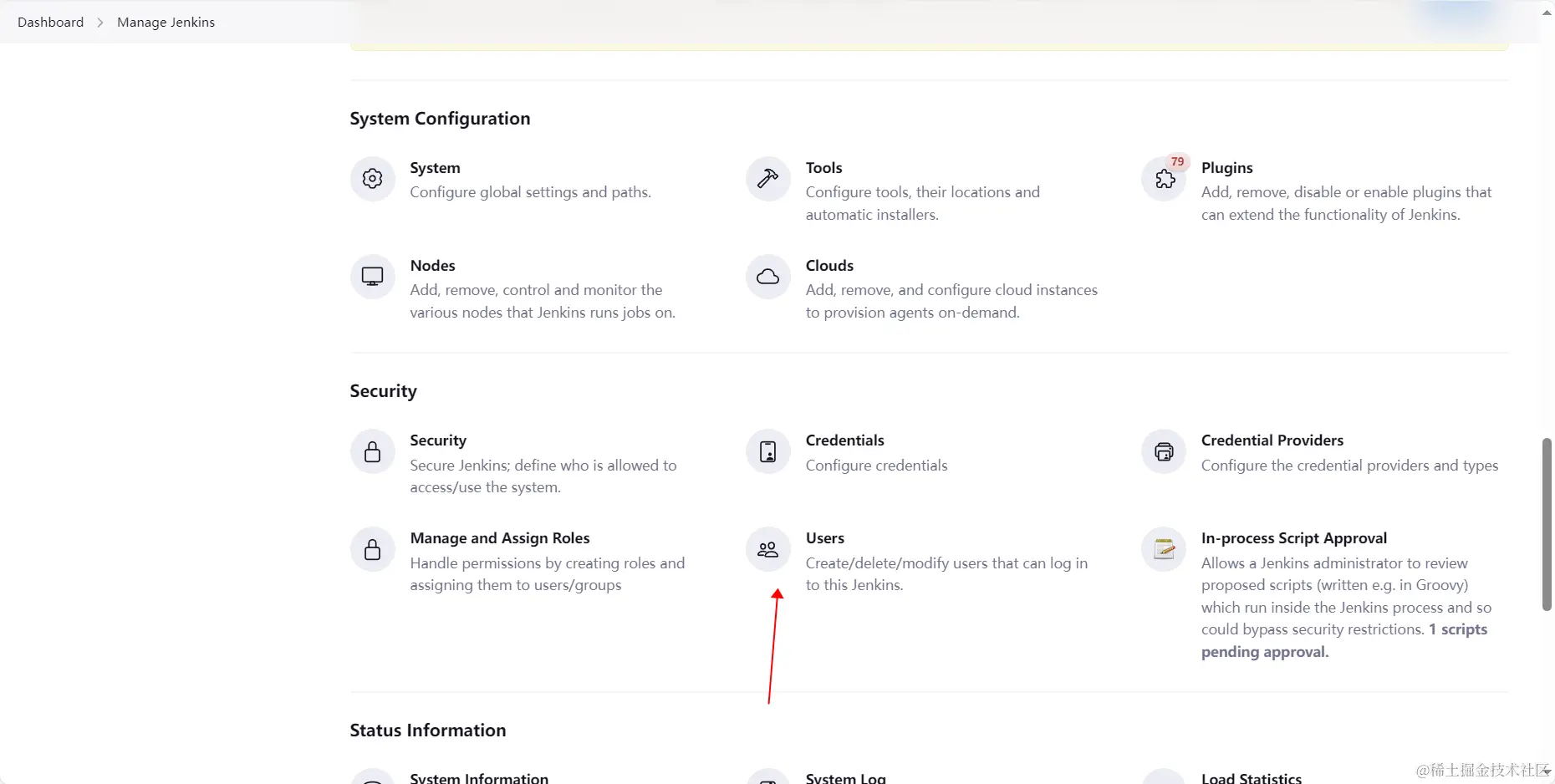Click the Plugins puzzle piece icon

coord(1164,179)
